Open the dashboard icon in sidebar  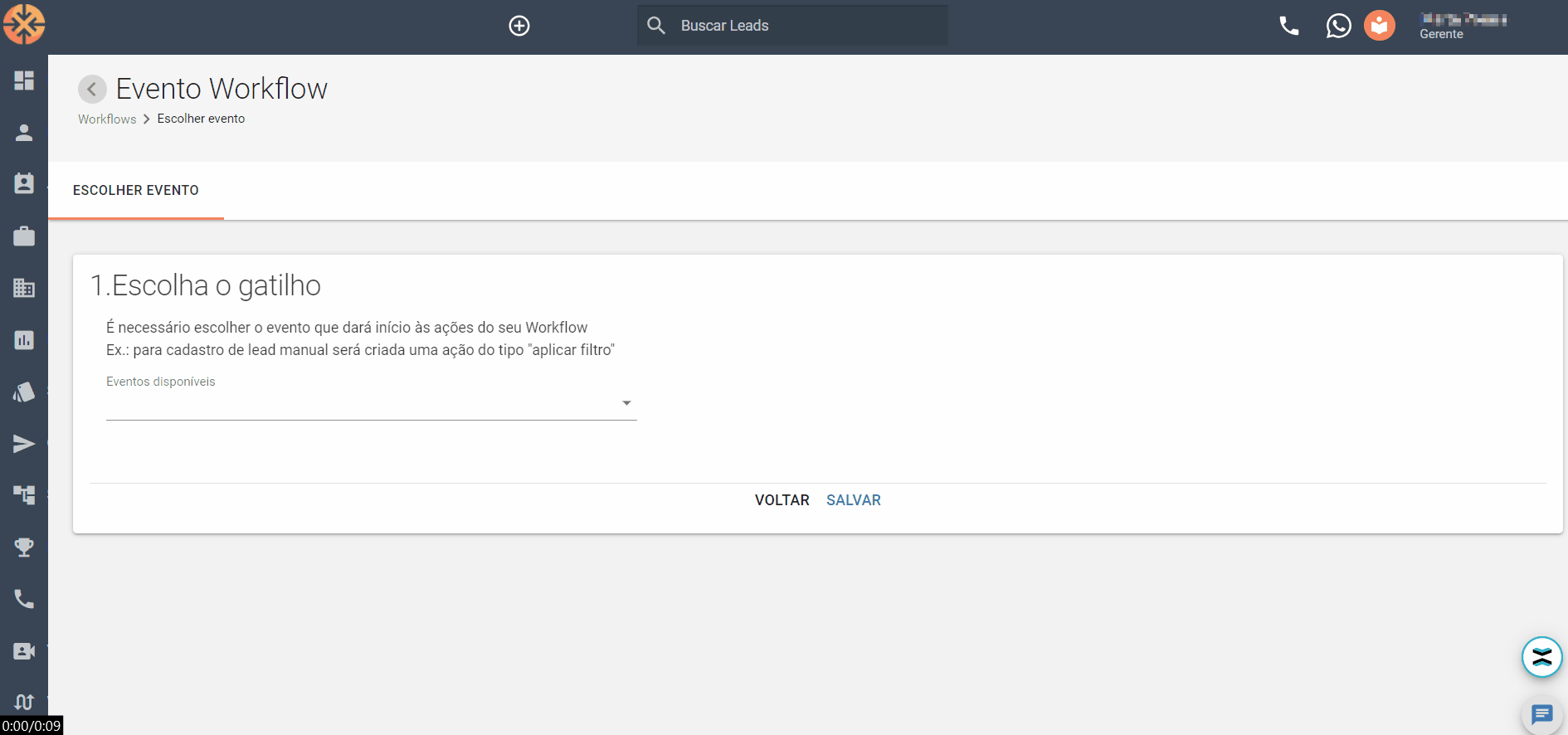point(24,80)
